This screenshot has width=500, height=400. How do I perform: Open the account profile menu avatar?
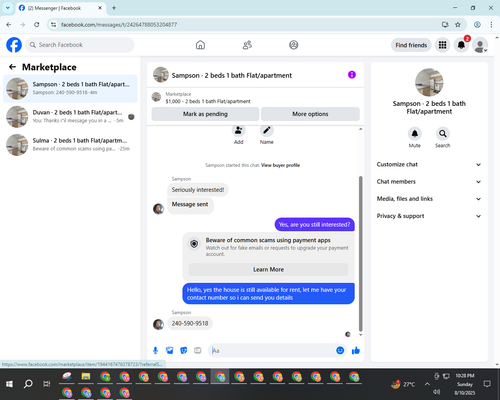(x=480, y=45)
